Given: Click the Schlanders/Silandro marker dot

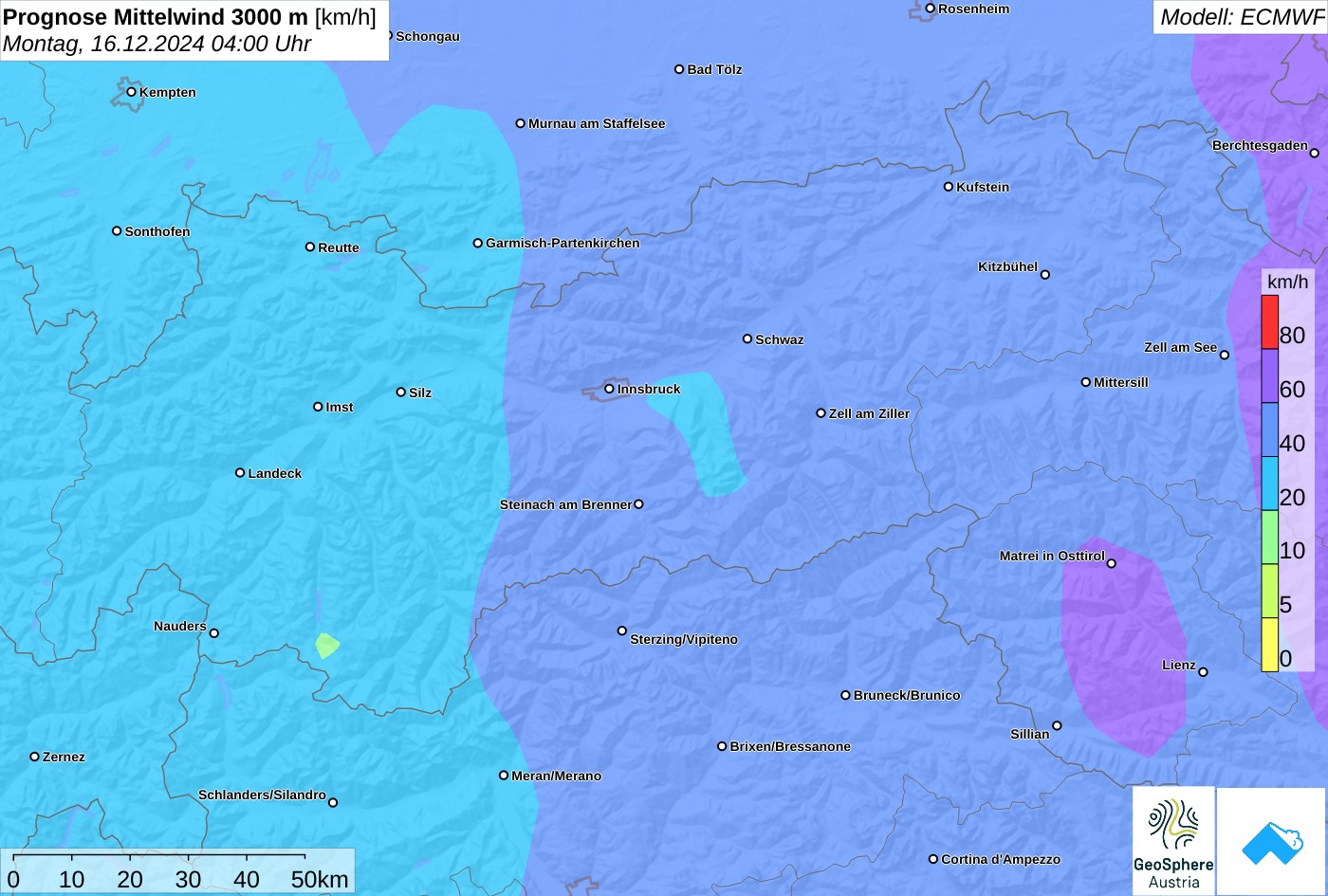Looking at the screenshot, I should coord(333,803).
